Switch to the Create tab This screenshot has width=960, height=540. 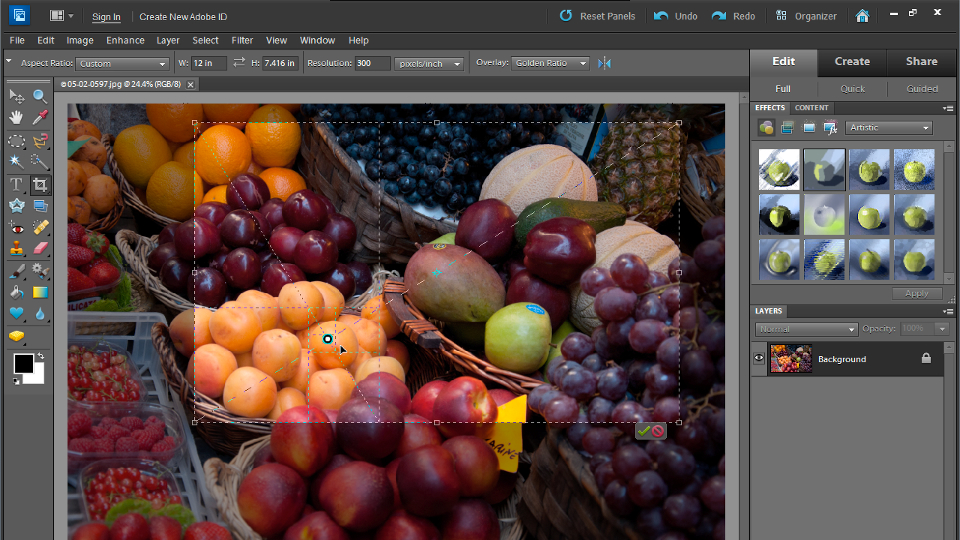pyautogui.click(x=852, y=61)
